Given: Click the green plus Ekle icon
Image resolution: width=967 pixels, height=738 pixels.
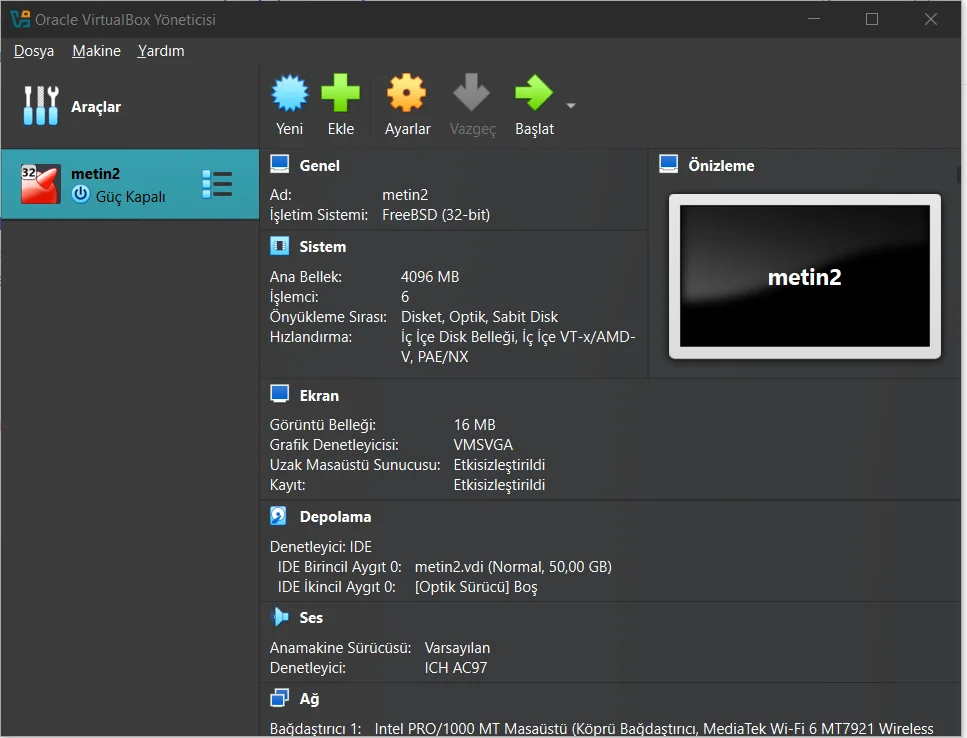Looking at the screenshot, I should 340,93.
